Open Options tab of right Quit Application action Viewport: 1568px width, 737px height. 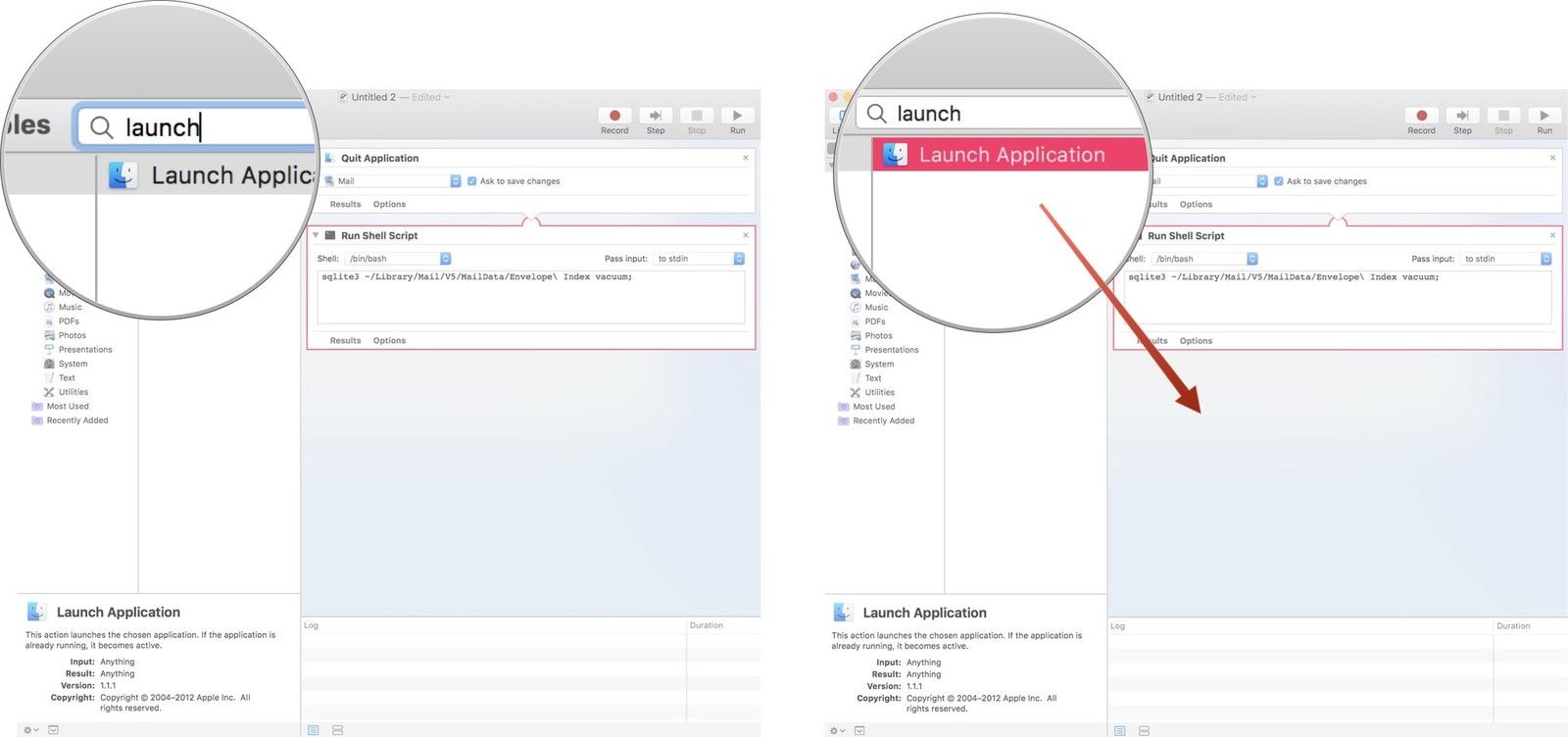click(x=1196, y=205)
